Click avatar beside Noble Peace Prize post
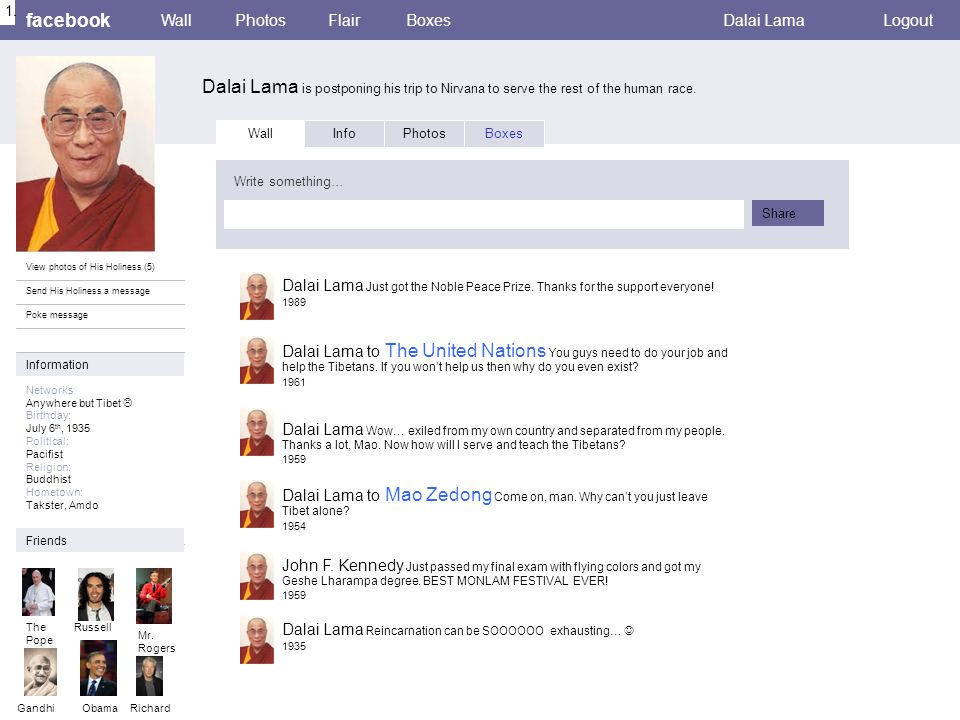This screenshot has width=960, height=720. (x=257, y=296)
